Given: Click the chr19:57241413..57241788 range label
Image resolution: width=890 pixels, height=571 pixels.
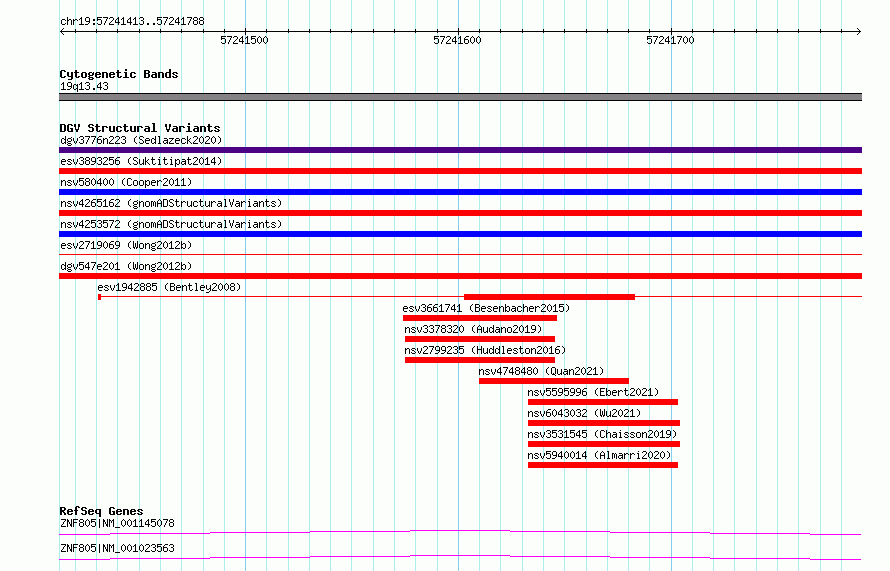Looking at the screenshot, I should (x=132, y=22).
